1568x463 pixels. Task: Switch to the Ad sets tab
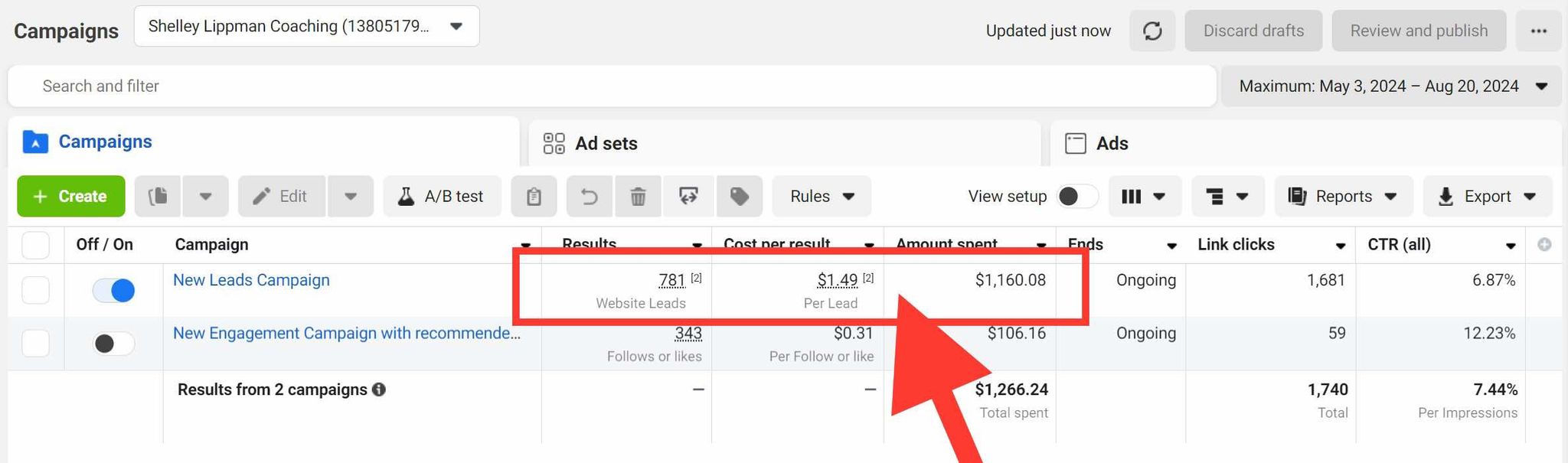click(x=606, y=143)
